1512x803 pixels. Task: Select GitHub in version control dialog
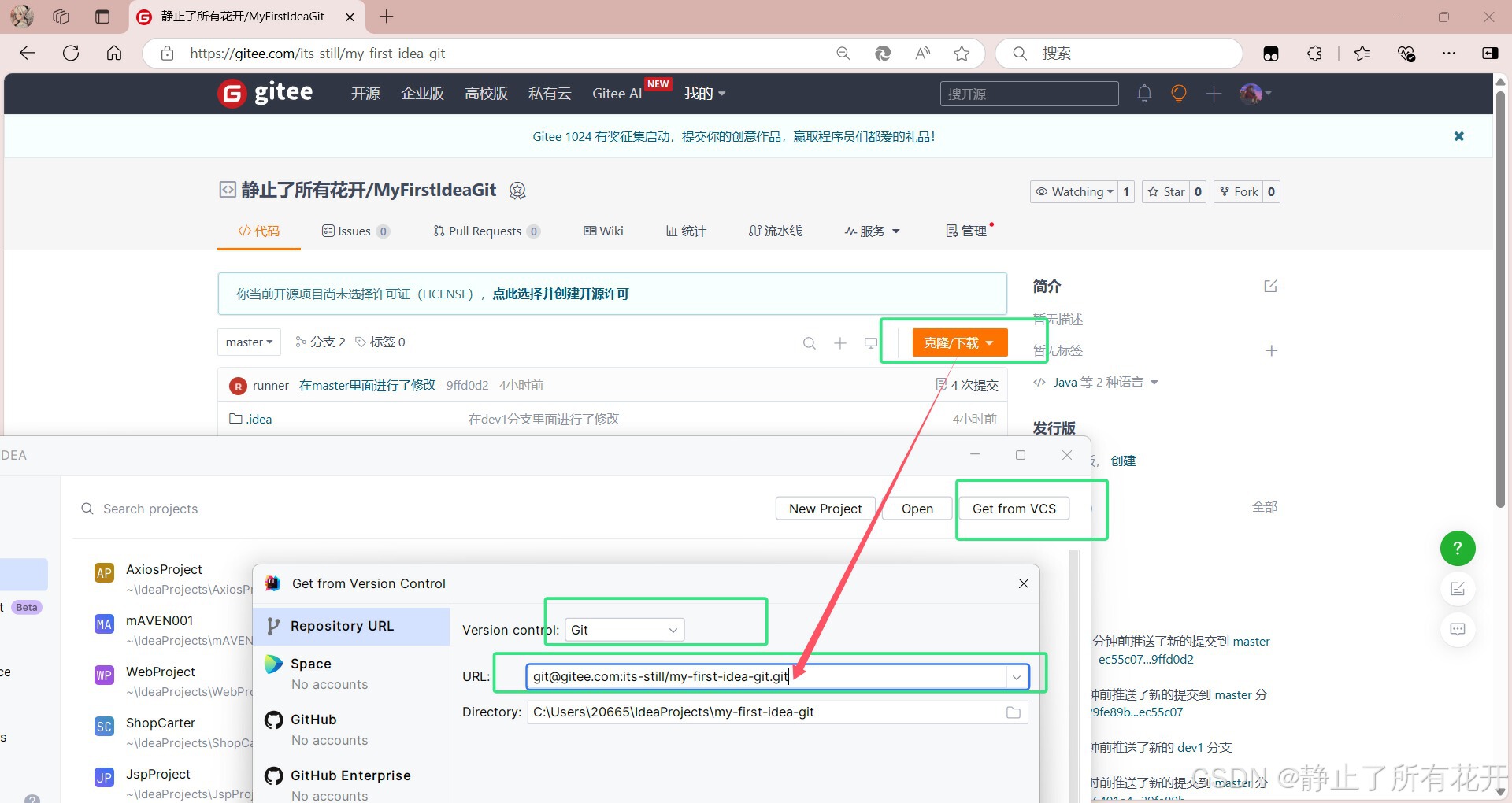(351, 729)
